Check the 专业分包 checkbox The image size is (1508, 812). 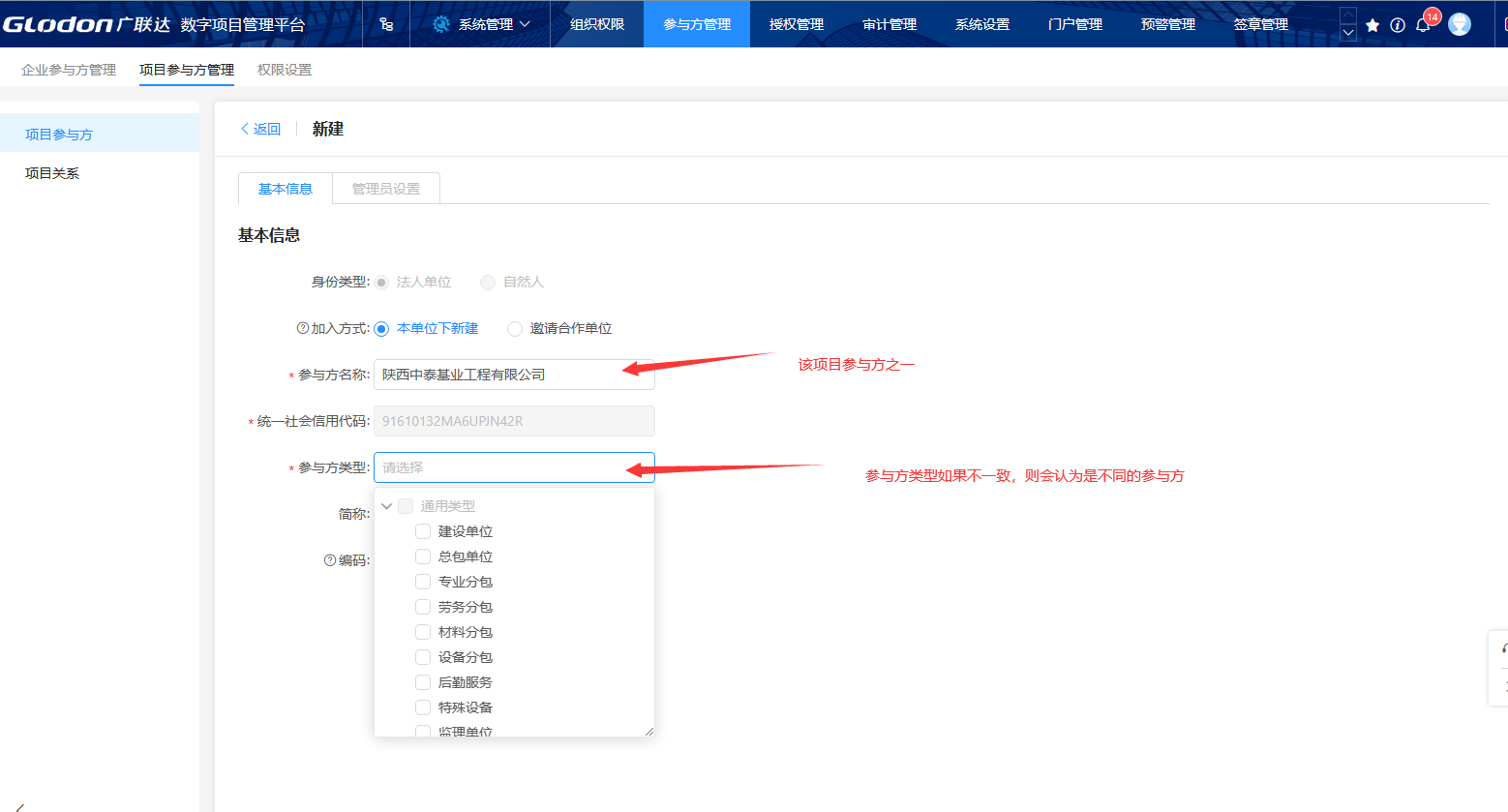tap(423, 582)
